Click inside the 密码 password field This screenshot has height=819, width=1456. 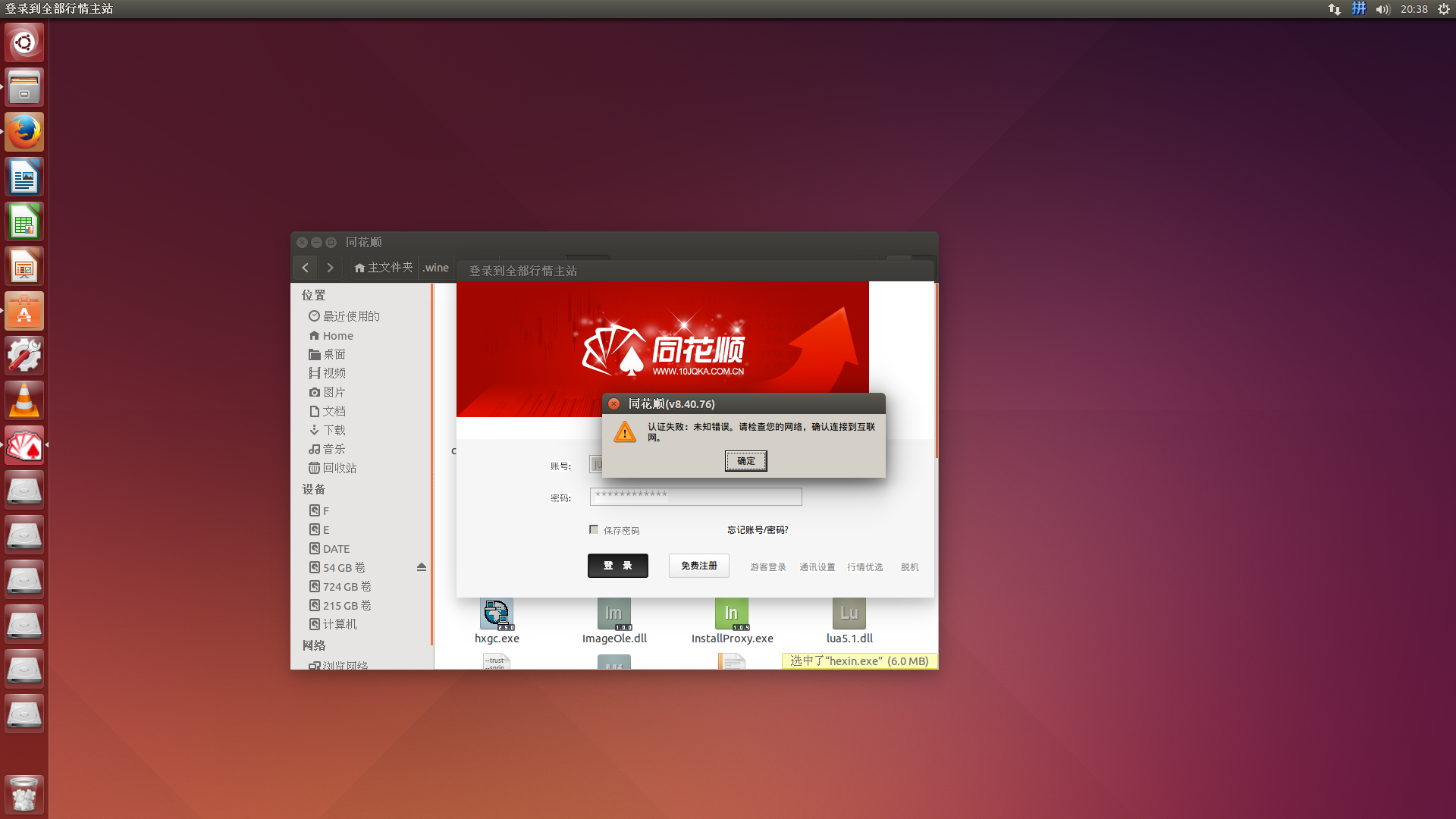695,497
